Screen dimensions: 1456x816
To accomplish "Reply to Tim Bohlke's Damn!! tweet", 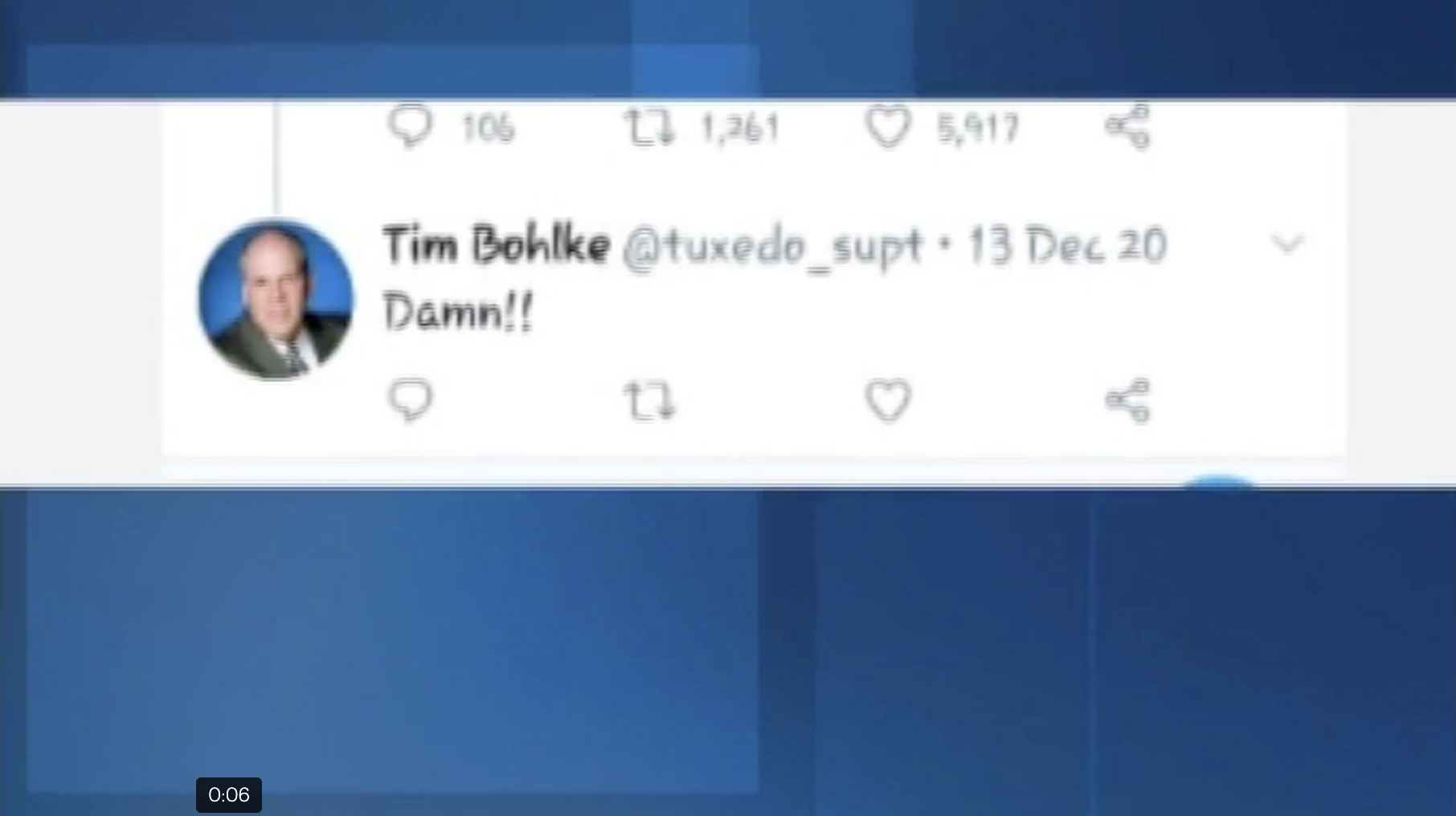I will pos(411,400).
